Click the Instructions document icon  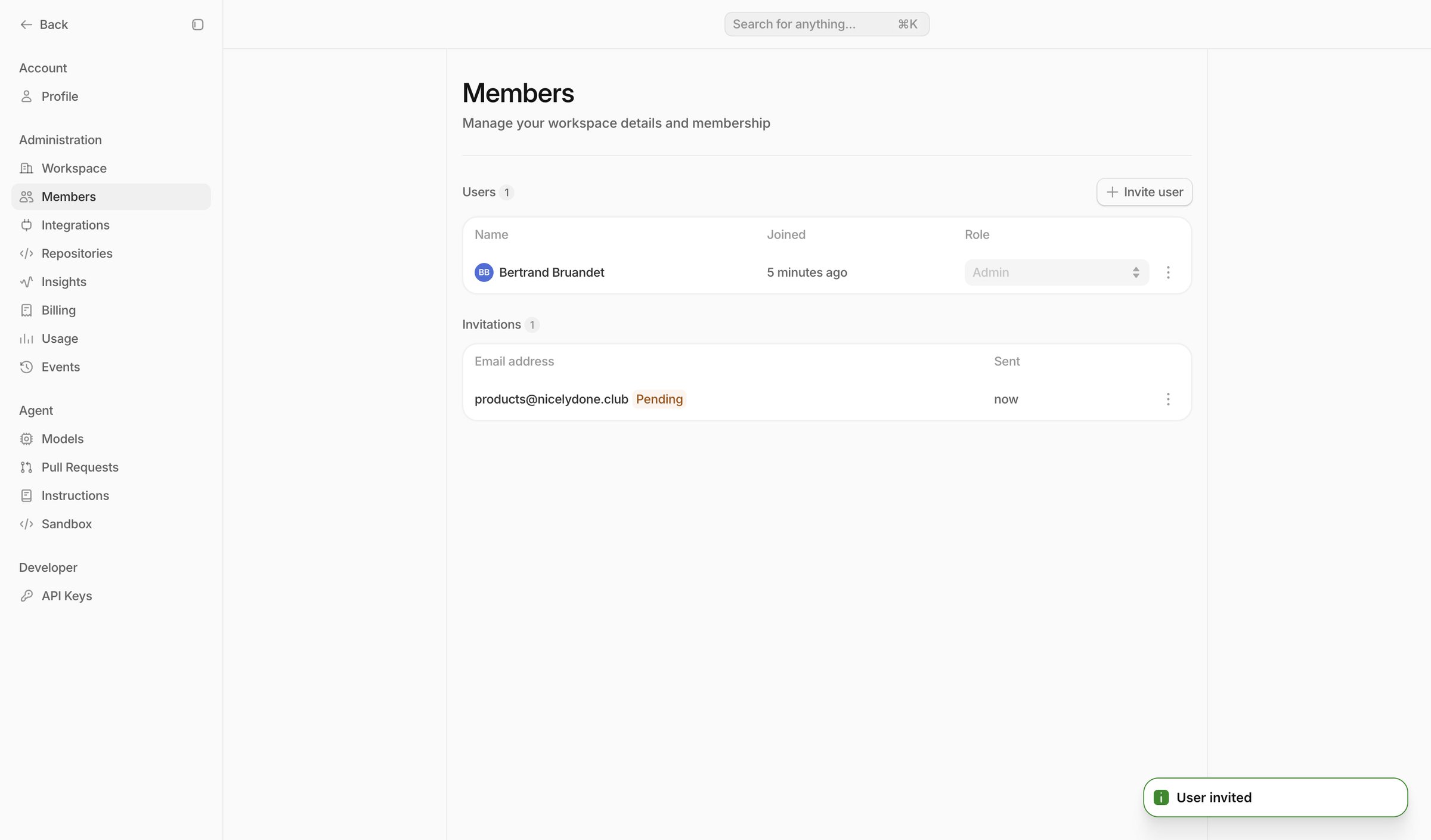tap(26, 495)
